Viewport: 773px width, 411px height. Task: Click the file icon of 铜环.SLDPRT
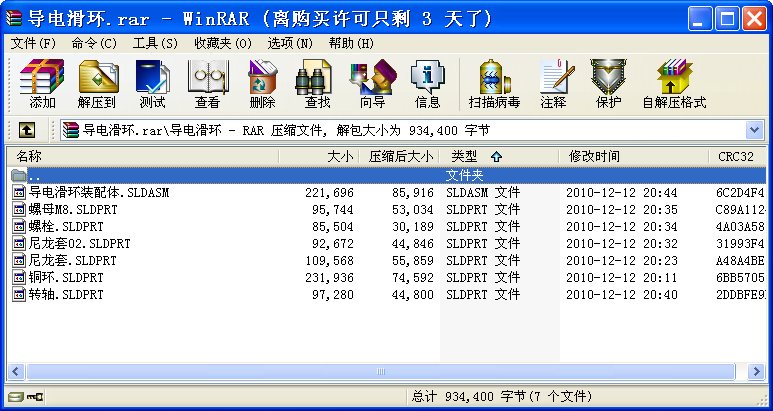[x=19, y=277]
